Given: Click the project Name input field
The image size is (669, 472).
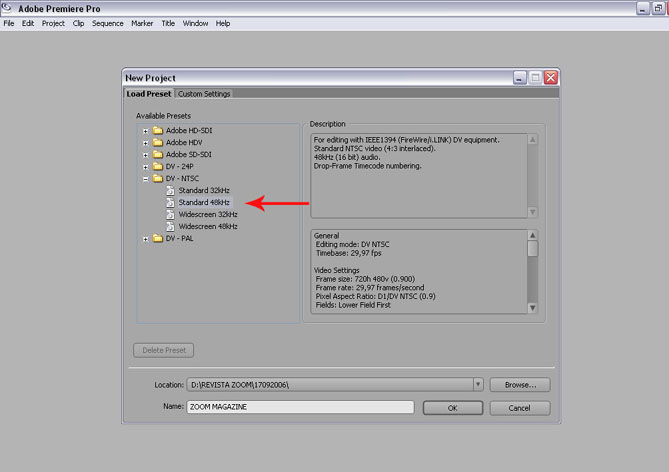Looking at the screenshot, I should [300, 407].
